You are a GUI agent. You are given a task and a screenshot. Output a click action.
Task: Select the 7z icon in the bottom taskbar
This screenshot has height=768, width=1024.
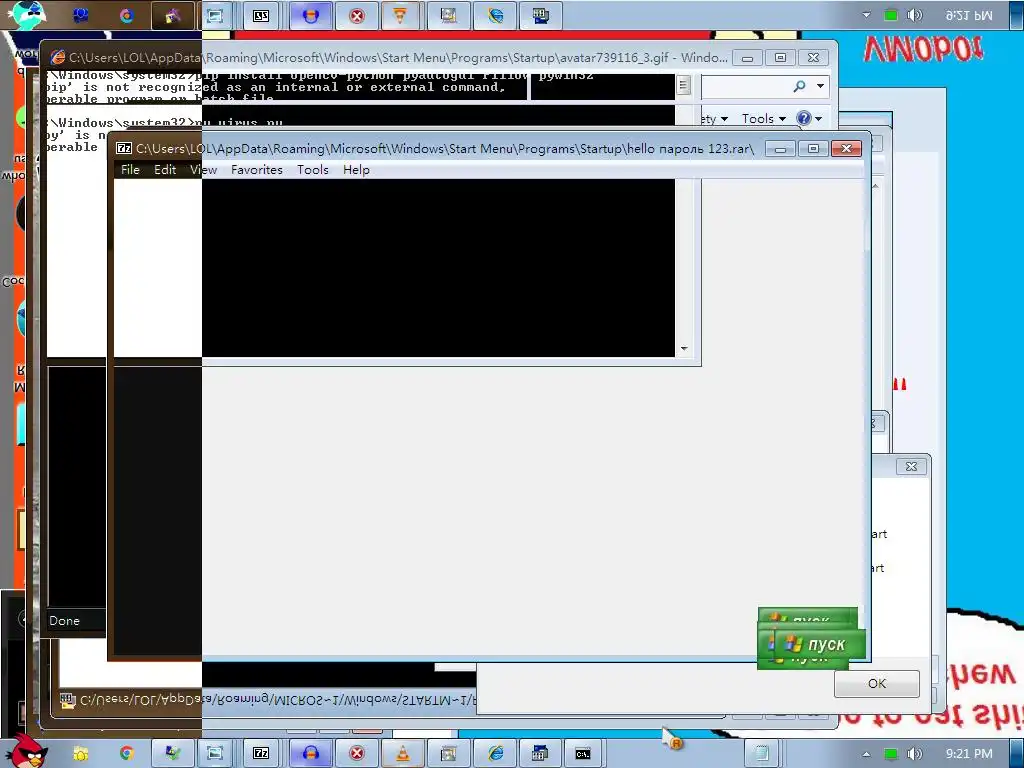[261, 754]
